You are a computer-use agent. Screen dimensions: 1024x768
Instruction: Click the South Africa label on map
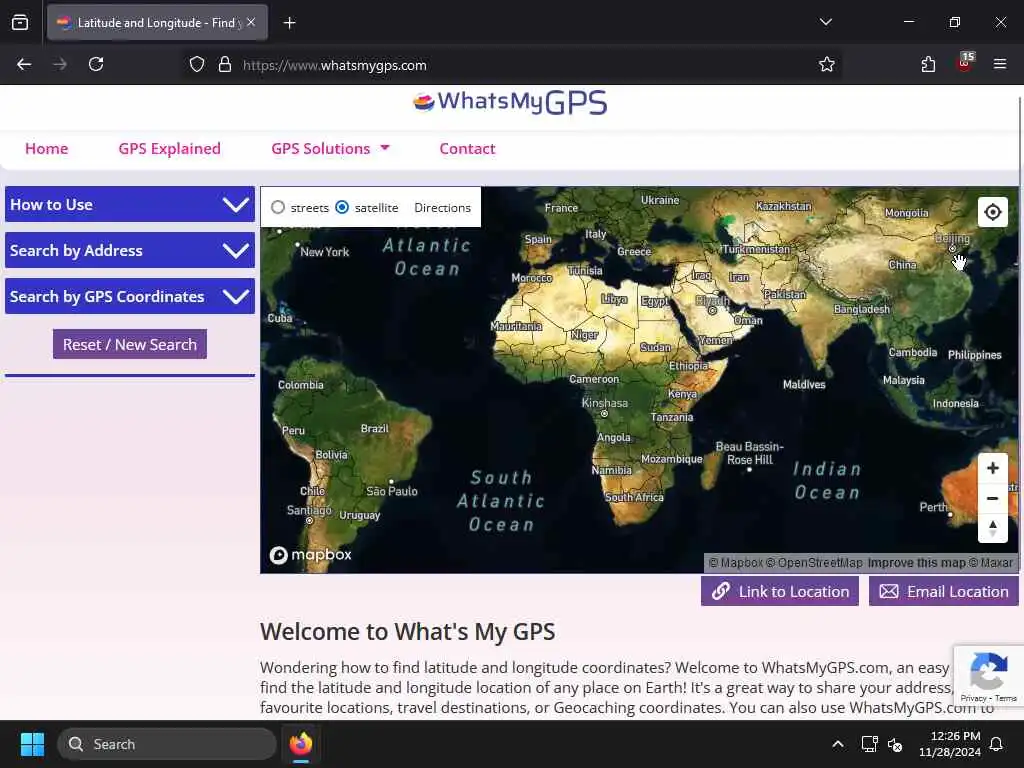[634, 497]
